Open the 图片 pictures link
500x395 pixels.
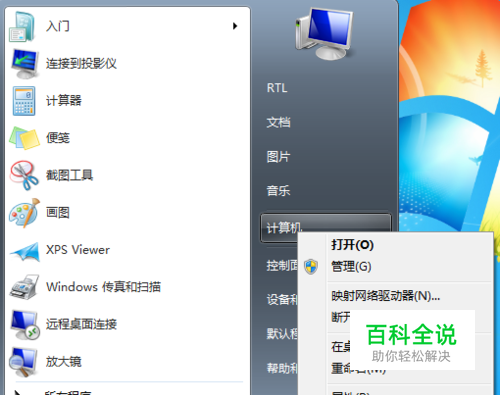pos(278,157)
